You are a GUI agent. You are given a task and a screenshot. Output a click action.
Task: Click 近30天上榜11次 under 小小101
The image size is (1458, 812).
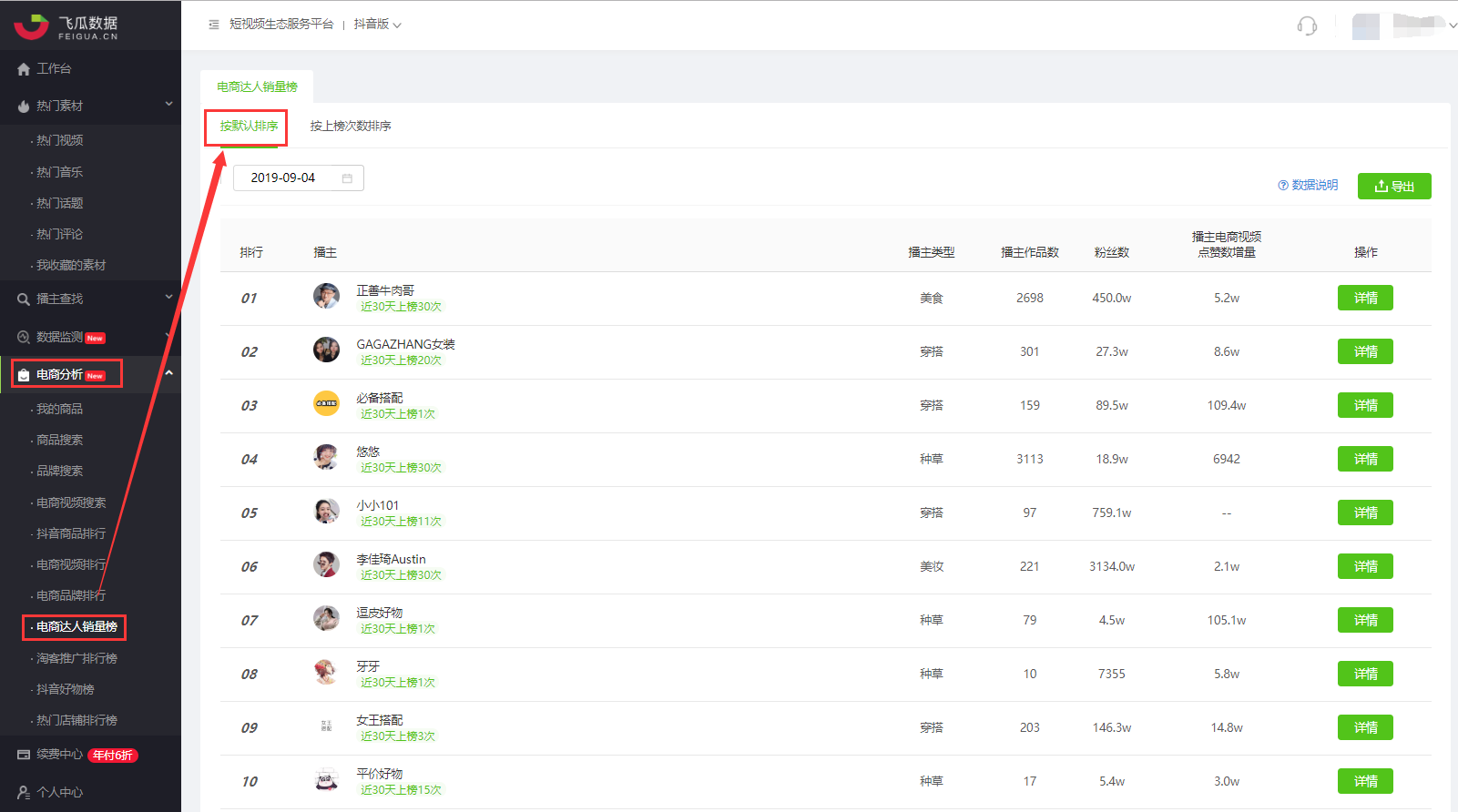pyautogui.click(x=401, y=522)
